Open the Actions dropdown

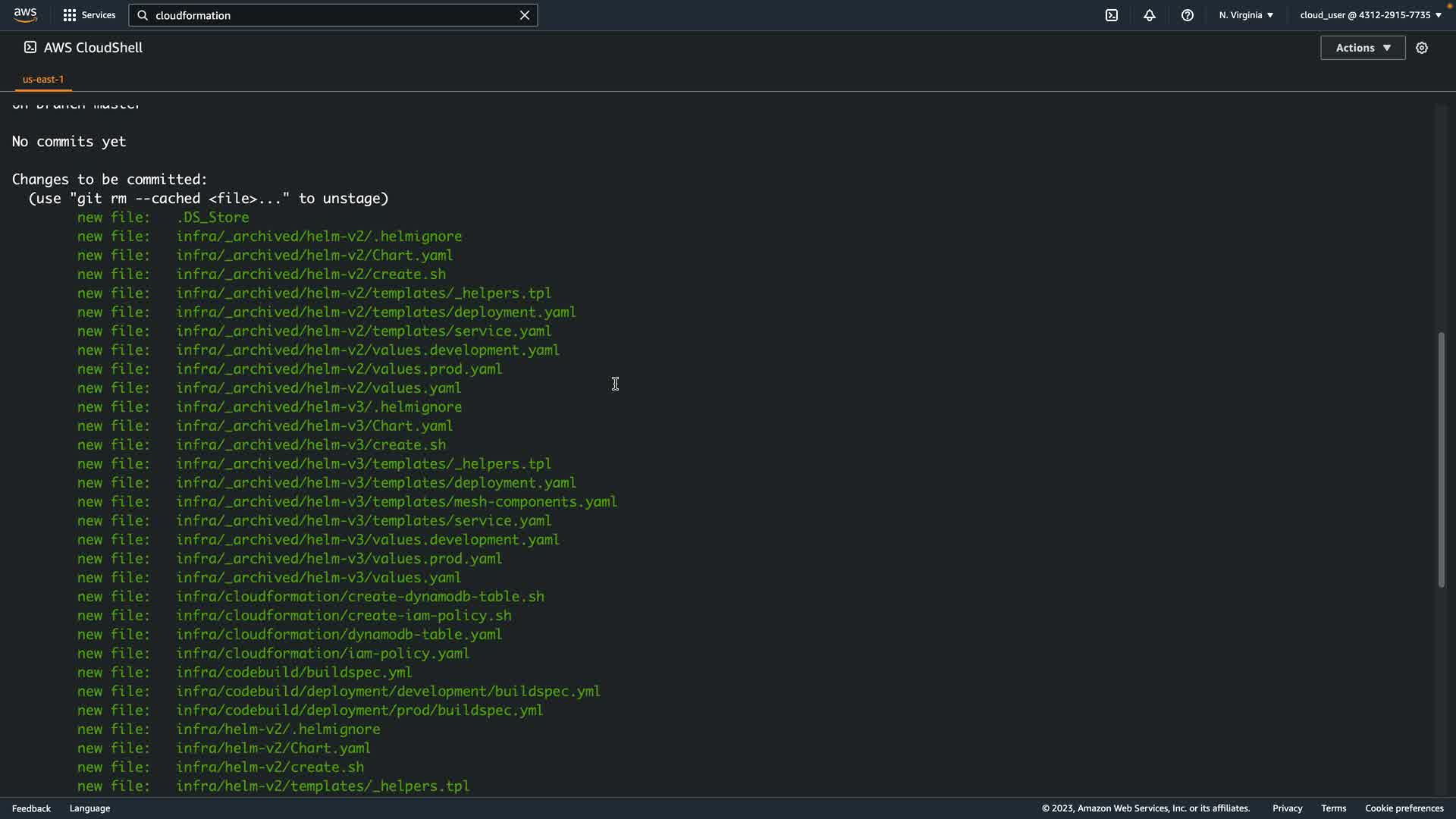tap(1363, 48)
